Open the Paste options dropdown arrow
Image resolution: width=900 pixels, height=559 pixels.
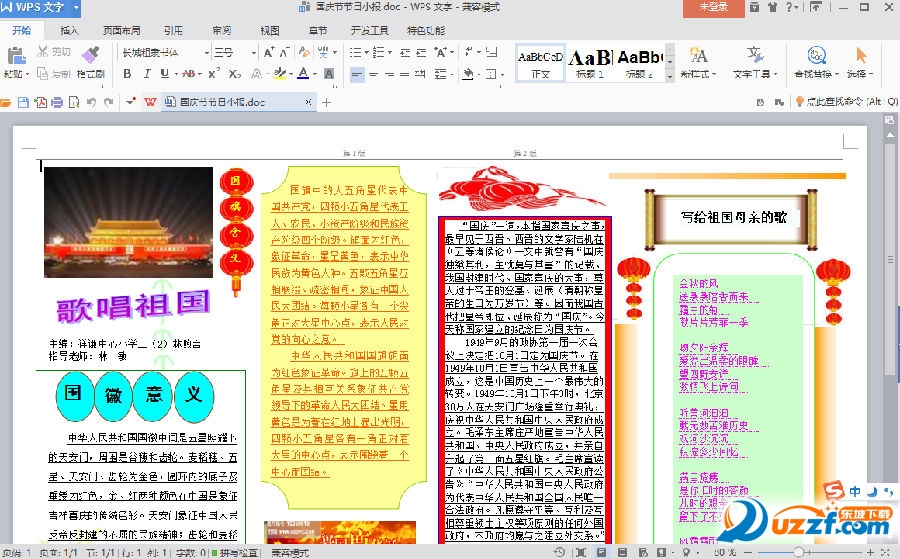pos(27,74)
